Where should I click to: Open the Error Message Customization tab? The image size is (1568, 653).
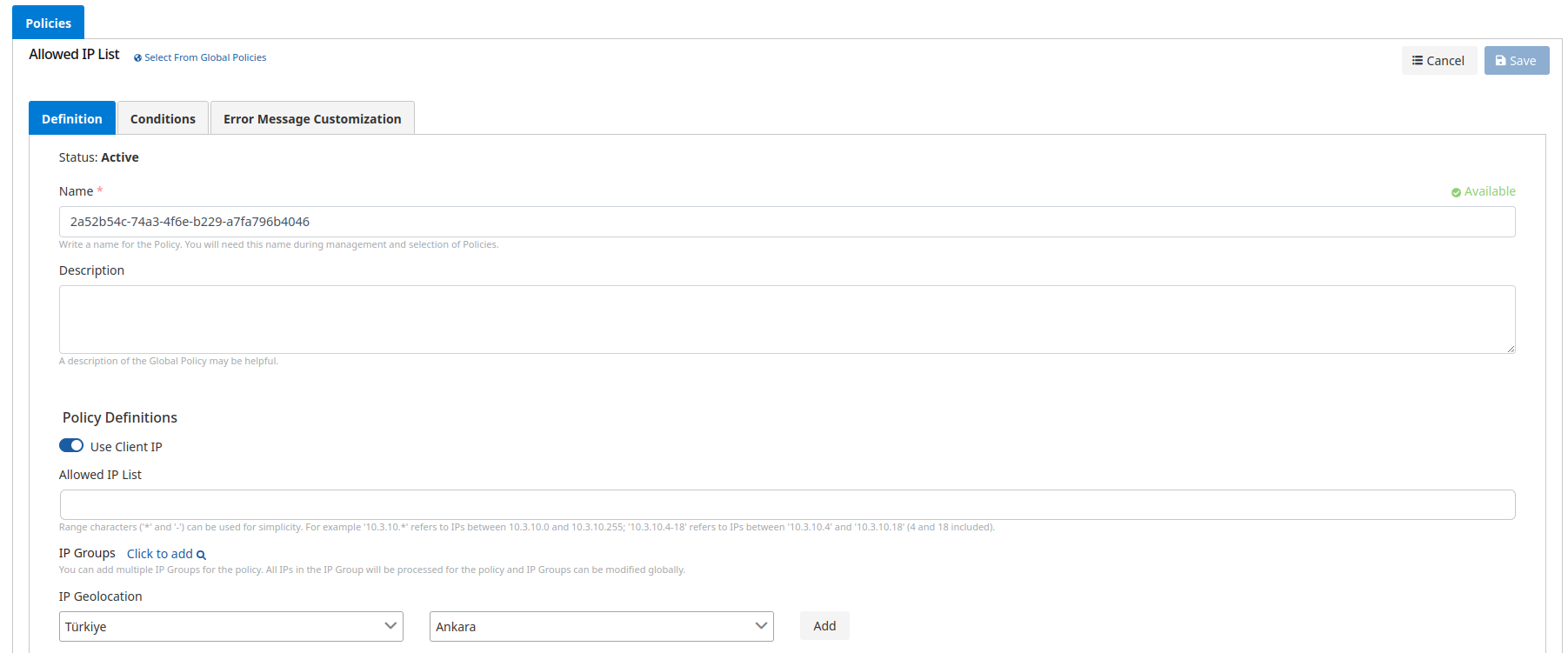coord(312,119)
